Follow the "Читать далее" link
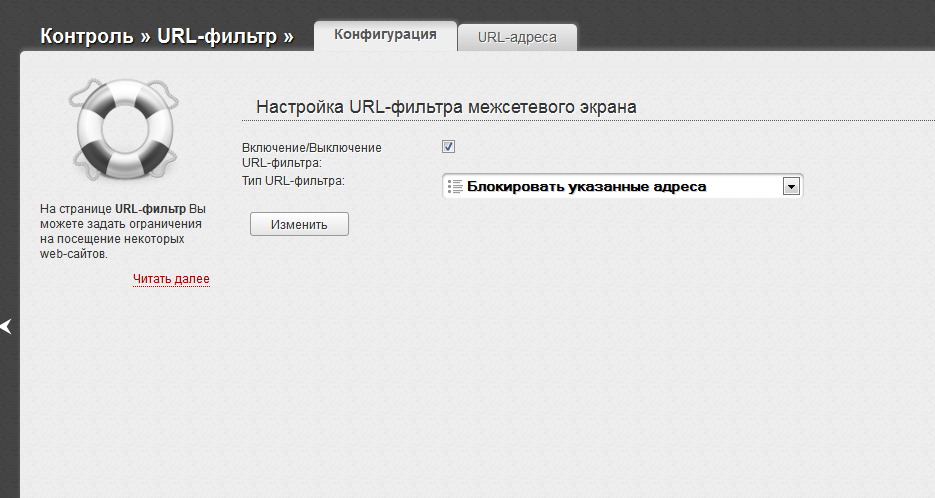This screenshot has width=935, height=498. (171, 279)
